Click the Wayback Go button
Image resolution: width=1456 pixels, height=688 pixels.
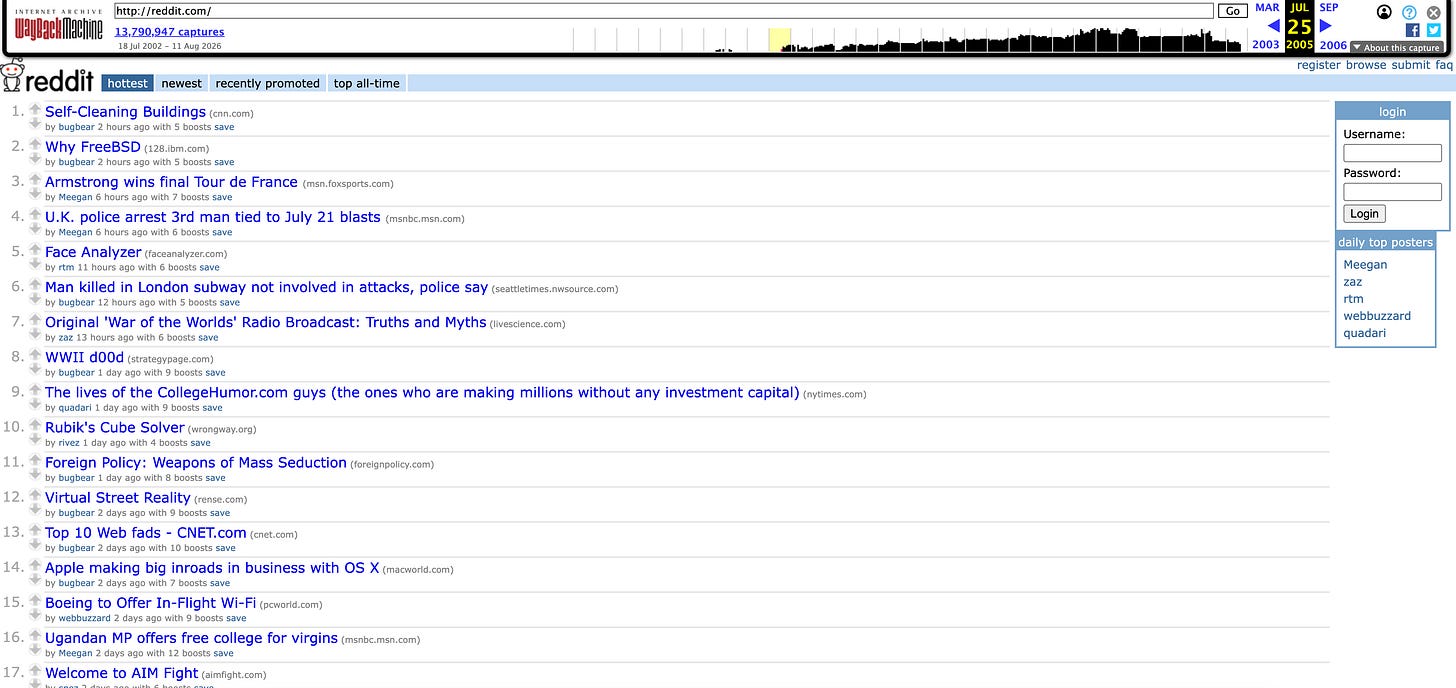1231,11
